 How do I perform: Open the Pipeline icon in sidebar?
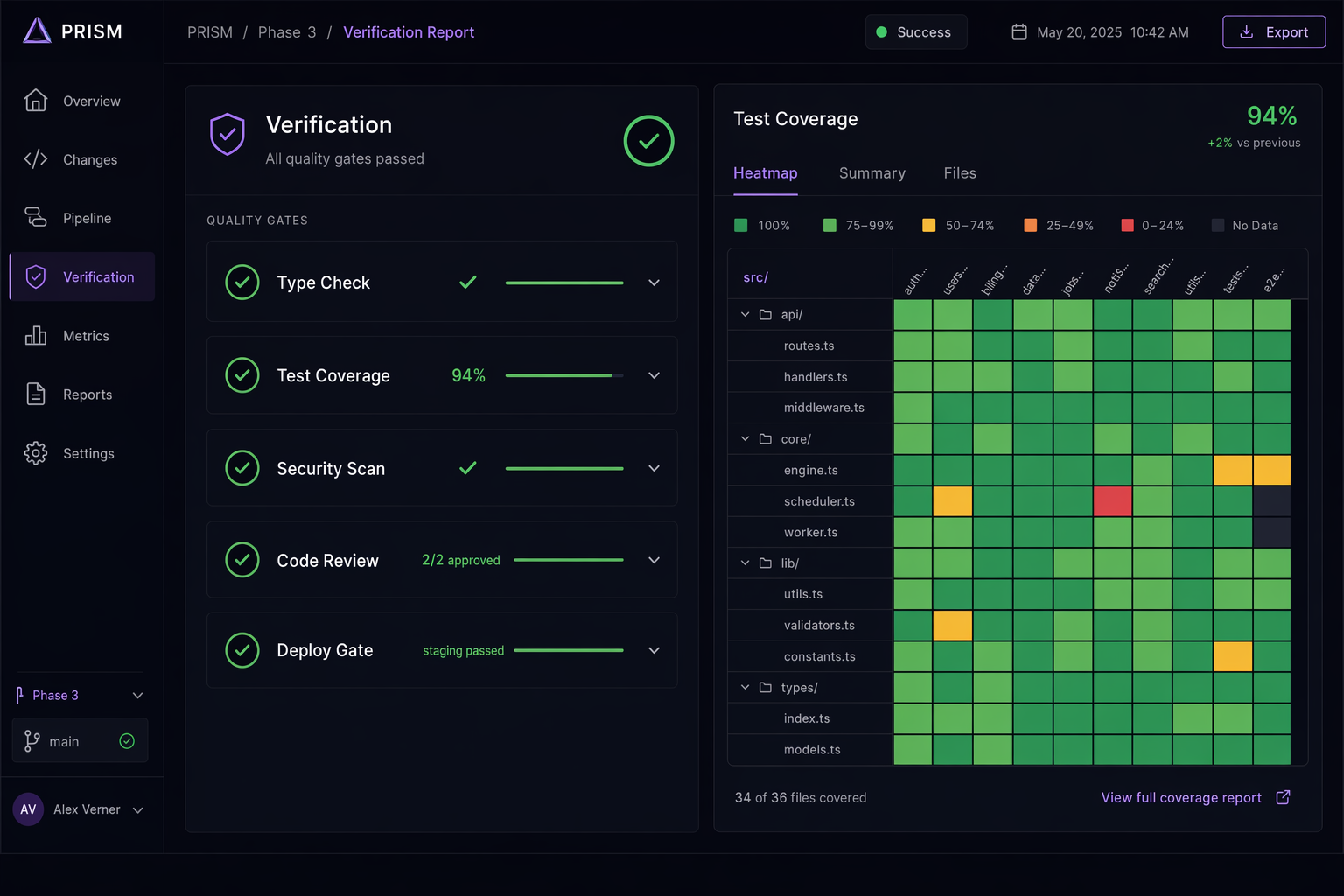click(36, 217)
